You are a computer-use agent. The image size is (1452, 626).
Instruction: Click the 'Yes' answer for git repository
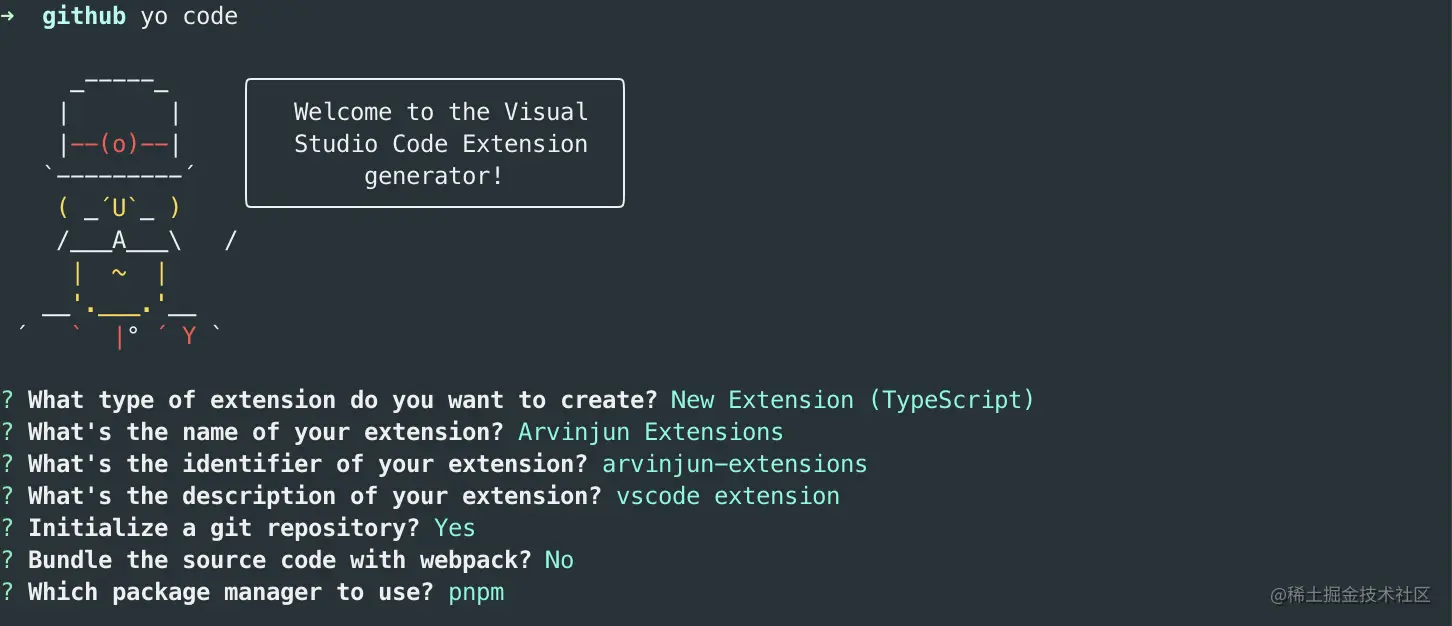click(x=455, y=528)
